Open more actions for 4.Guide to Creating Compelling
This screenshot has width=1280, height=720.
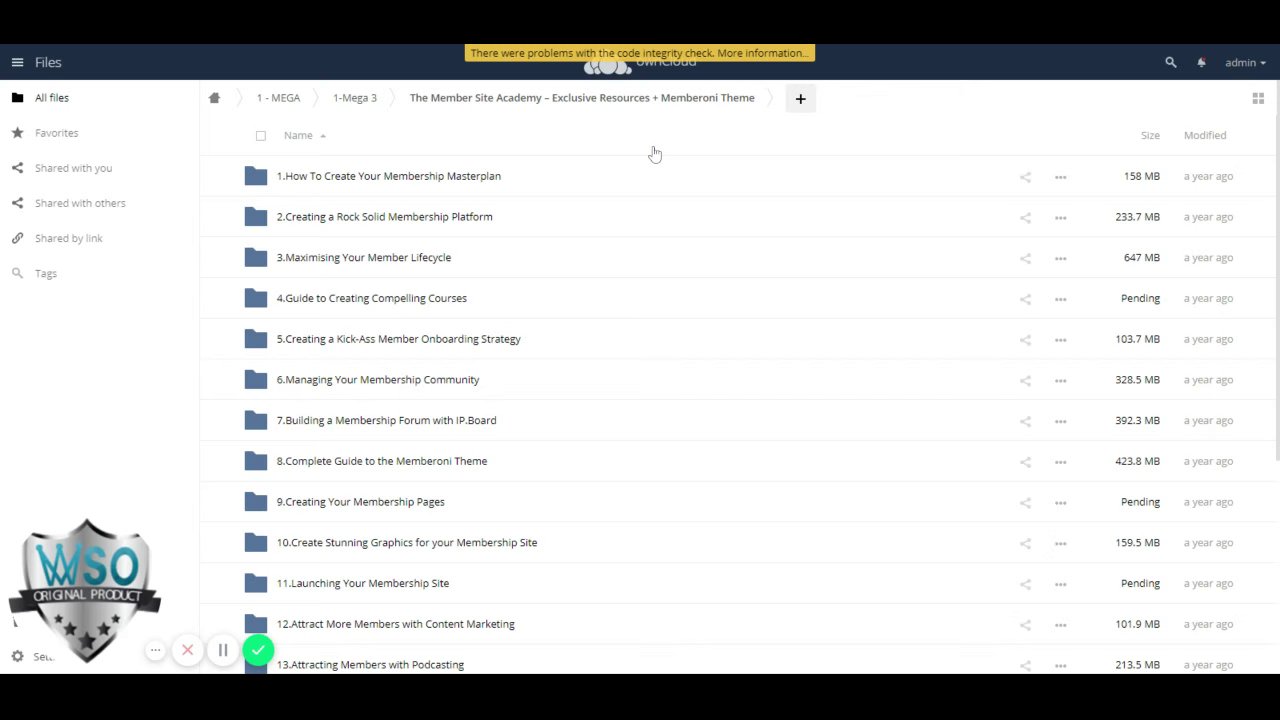tap(1060, 299)
